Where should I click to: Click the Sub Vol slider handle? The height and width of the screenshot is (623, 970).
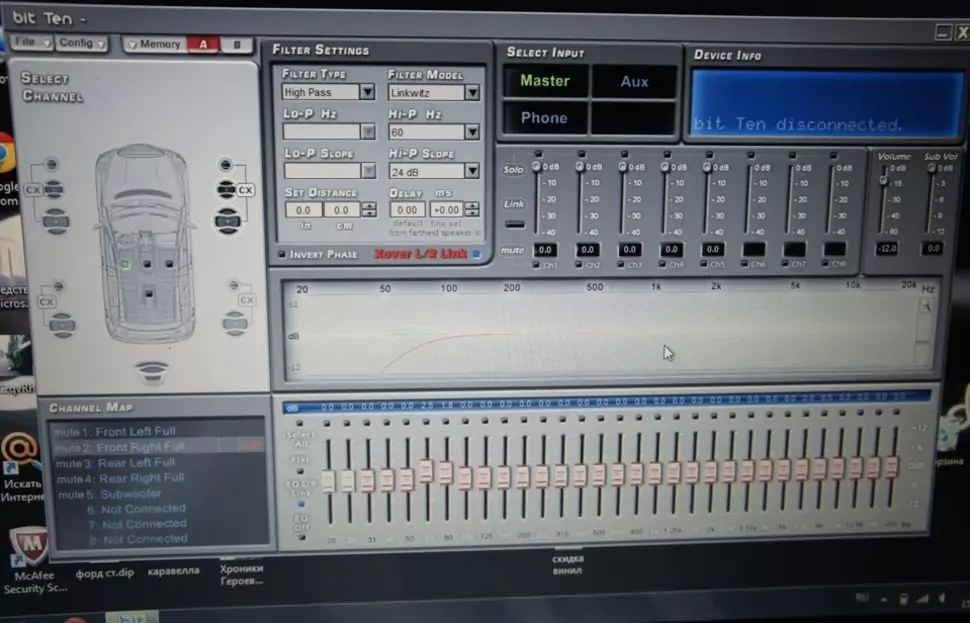point(931,168)
